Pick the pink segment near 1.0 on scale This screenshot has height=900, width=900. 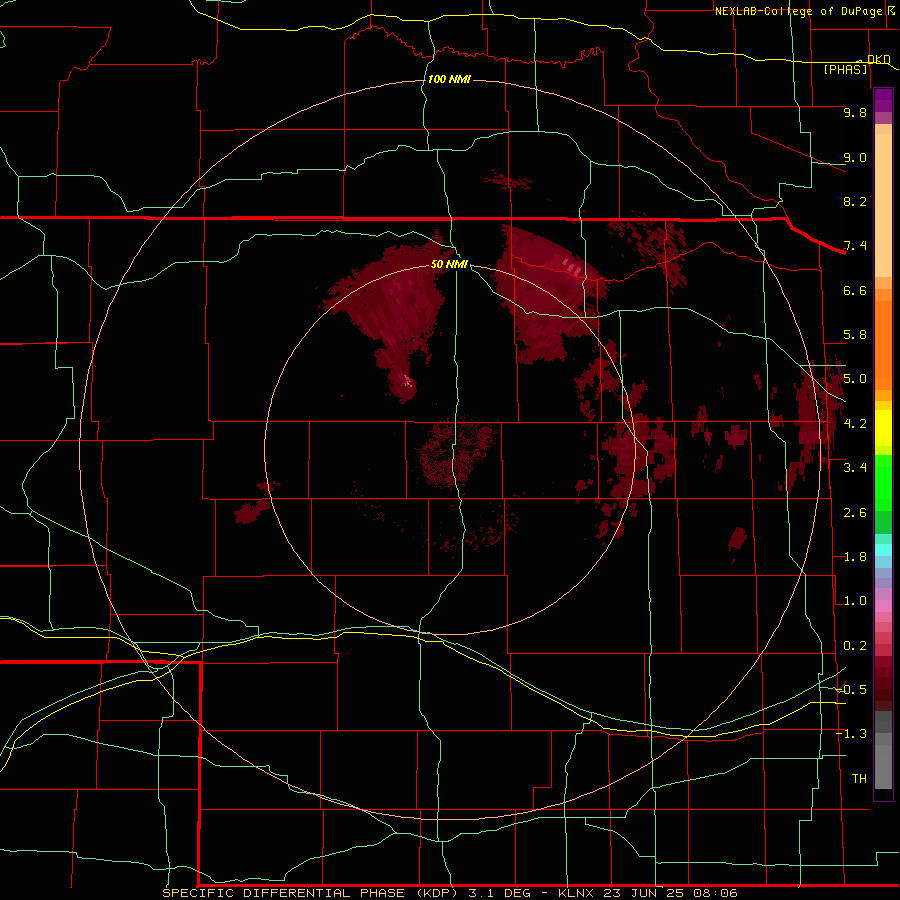point(883,606)
